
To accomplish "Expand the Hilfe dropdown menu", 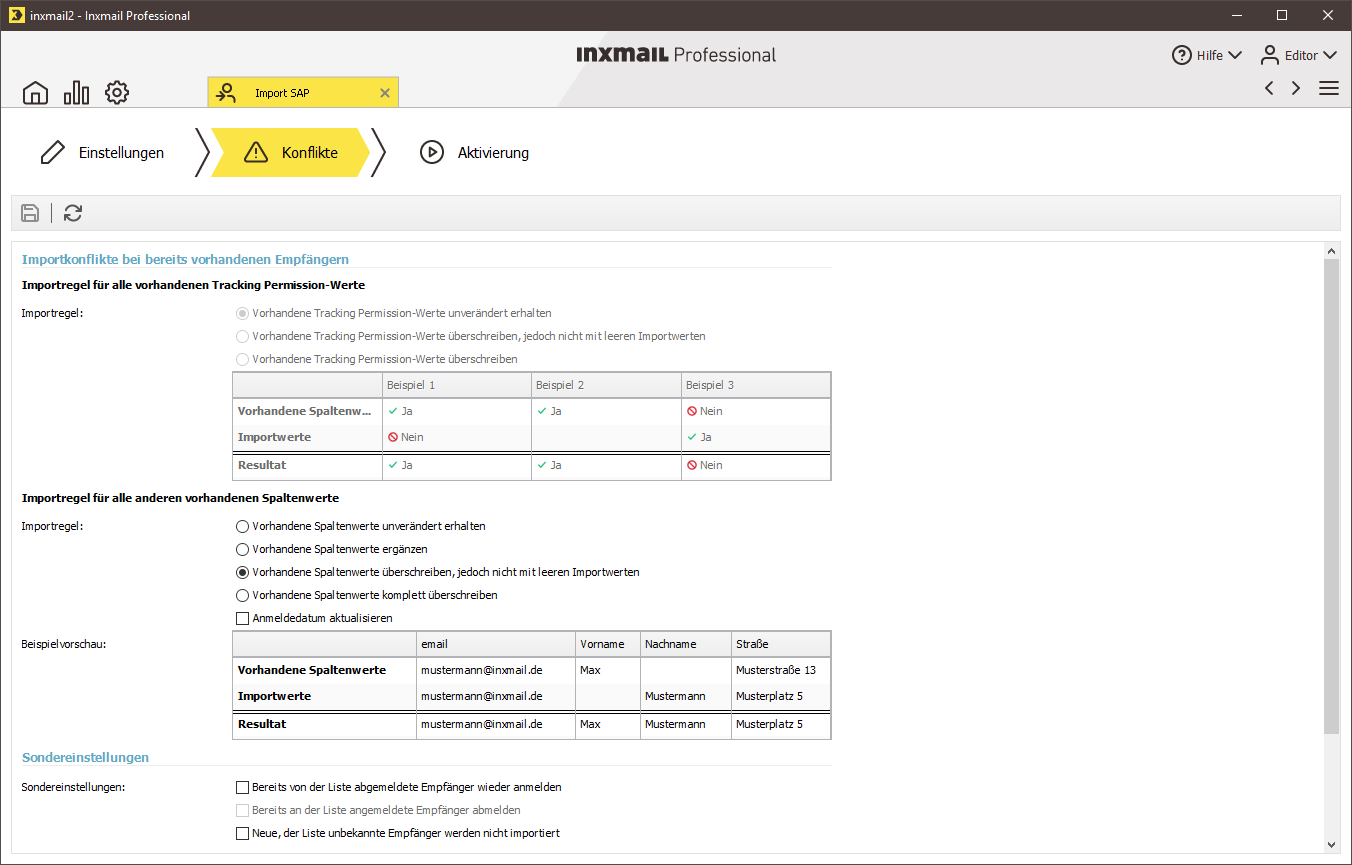I will click(x=1234, y=56).
